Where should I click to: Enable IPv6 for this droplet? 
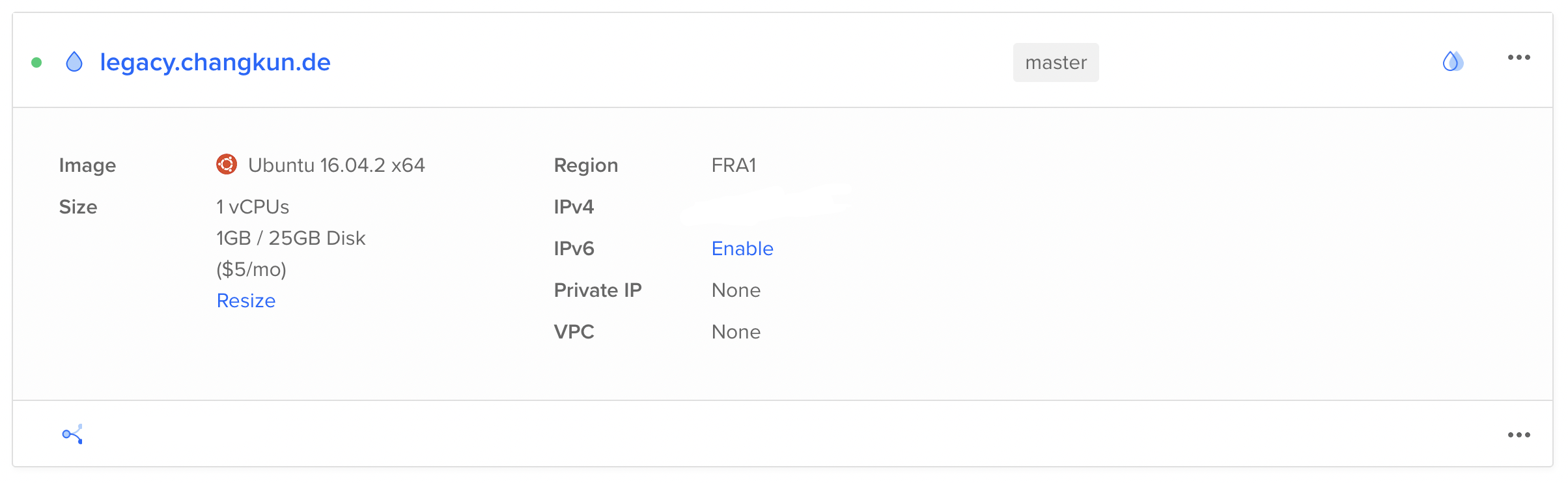point(742,249)
